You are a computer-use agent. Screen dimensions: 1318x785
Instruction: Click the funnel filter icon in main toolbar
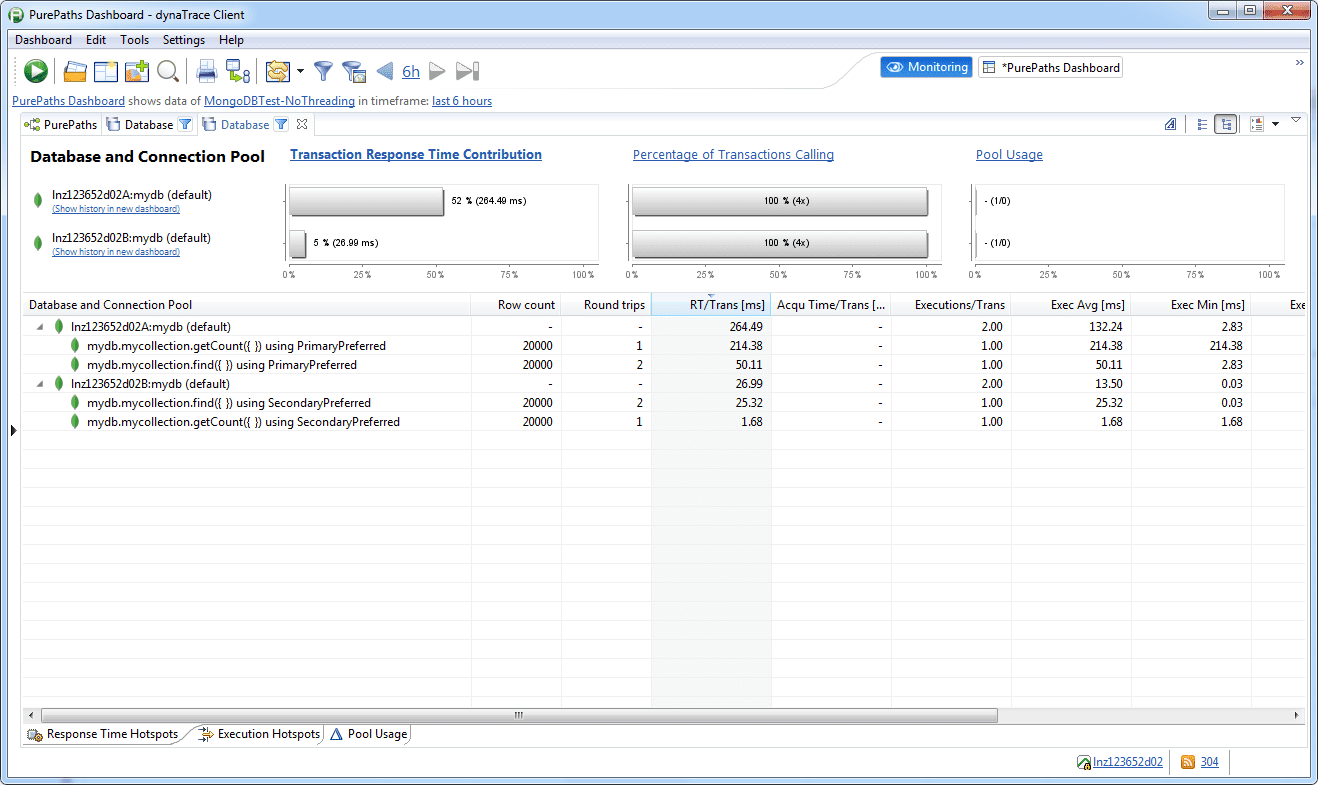point(323,71)
